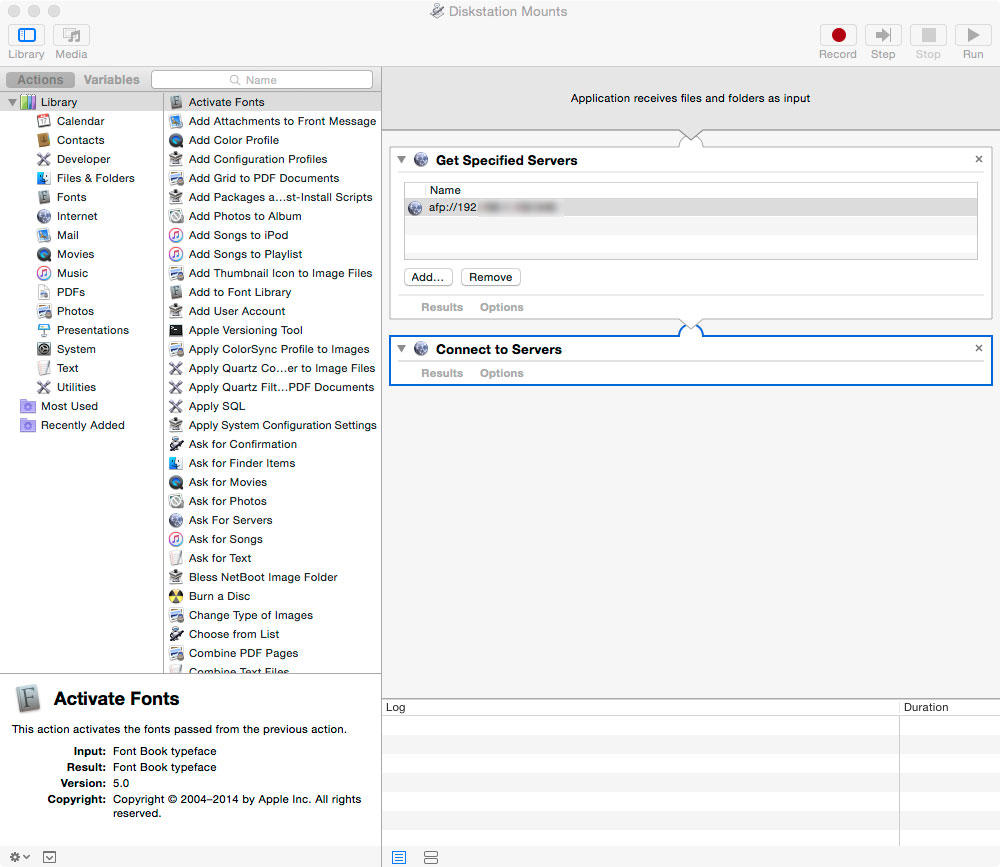Switch to the Variables tab
The width and height of the screenshot is (1000, 867).
pos(112,80)
